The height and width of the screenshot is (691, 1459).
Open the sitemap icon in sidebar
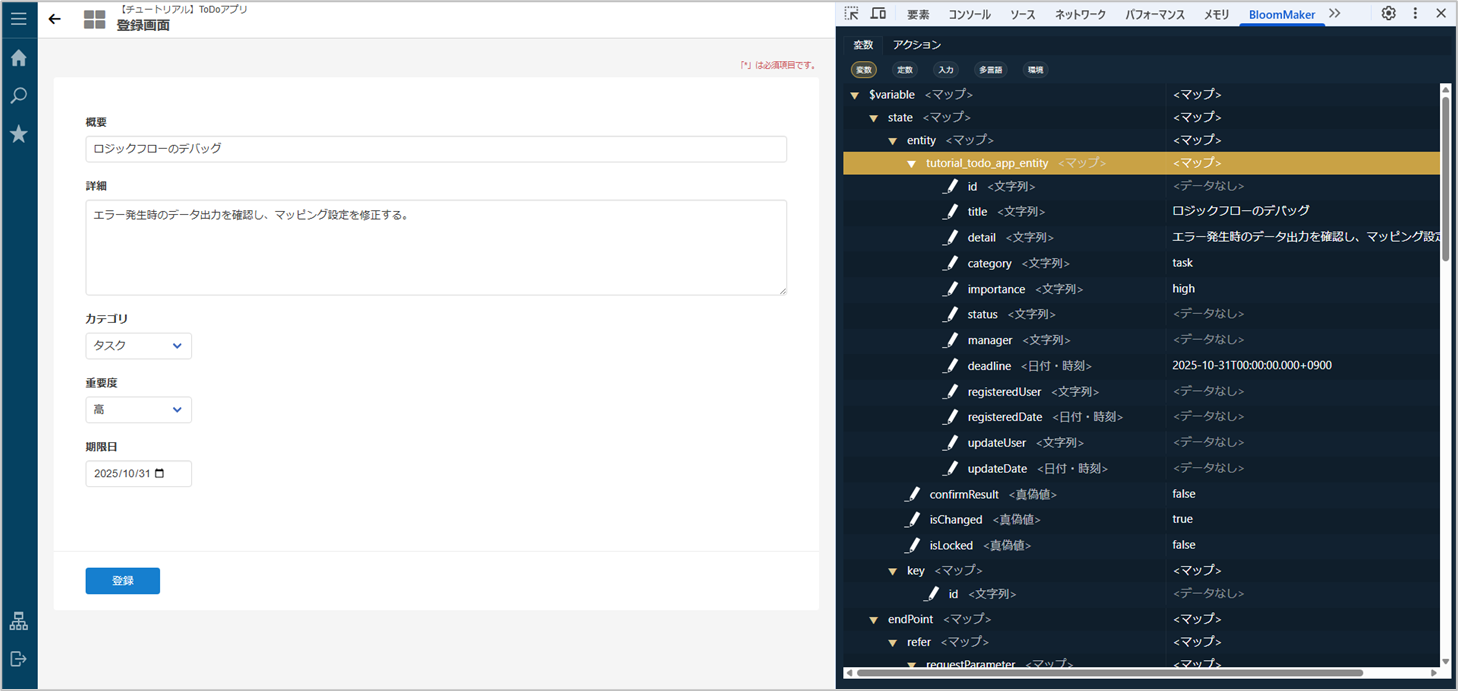pyautogui.click(x=18, y=622)
